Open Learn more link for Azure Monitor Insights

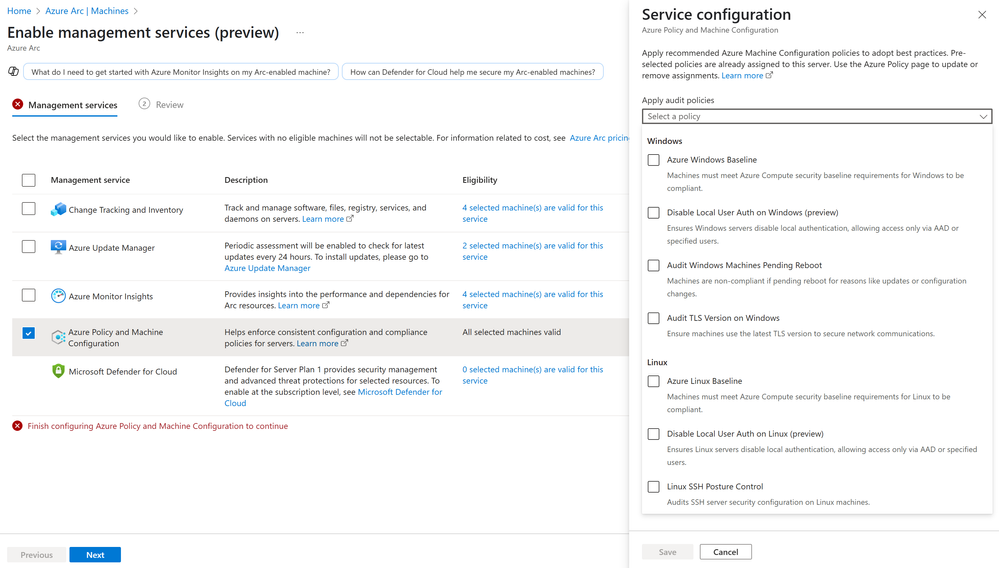[x=303, y=306]
